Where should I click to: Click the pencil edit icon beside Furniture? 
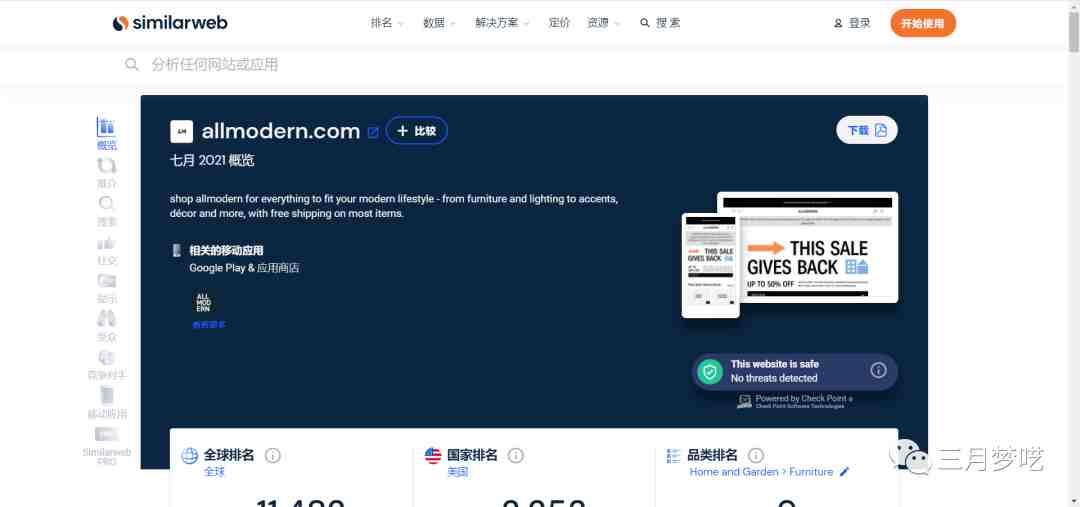coord(844,472)
